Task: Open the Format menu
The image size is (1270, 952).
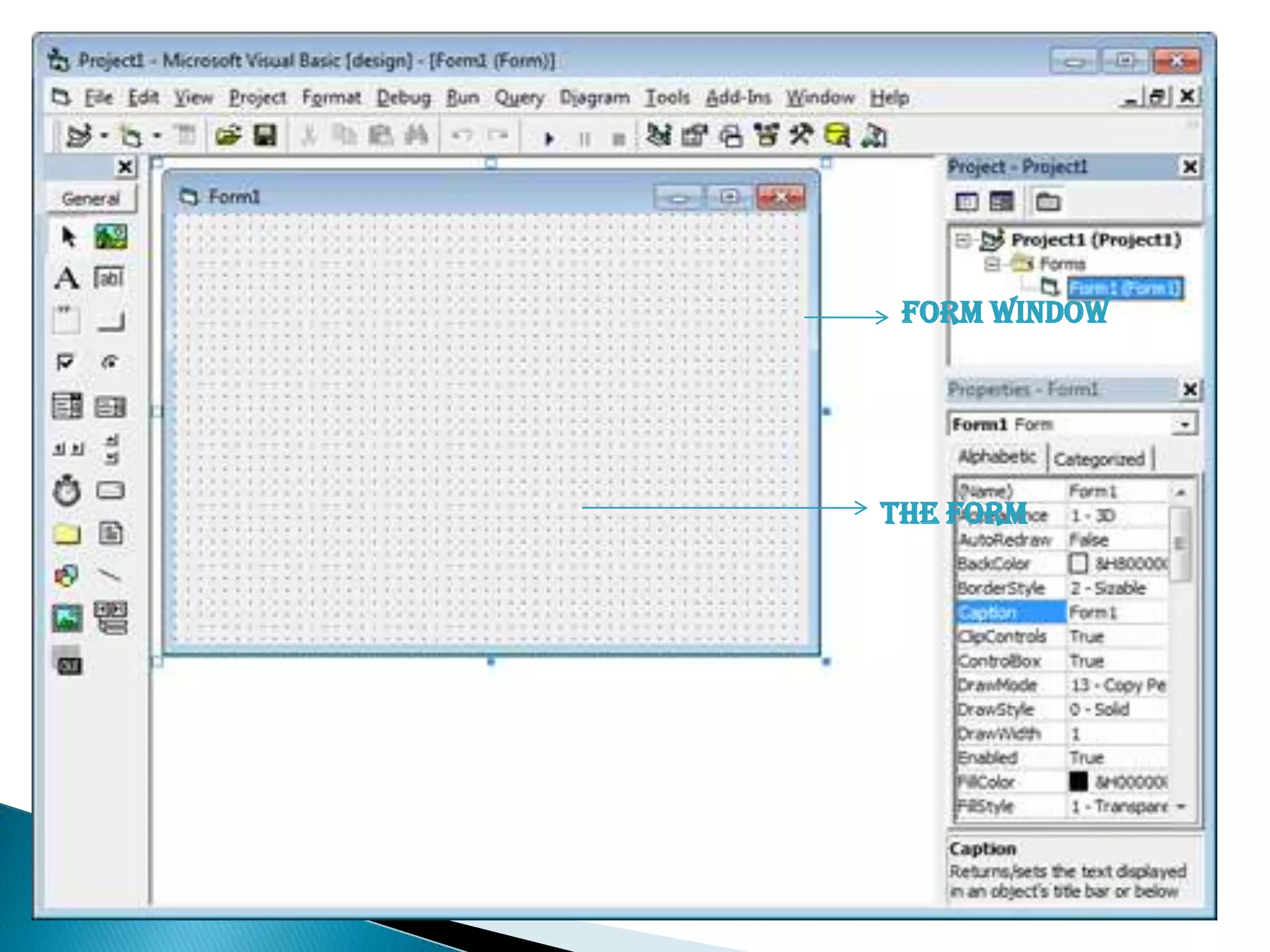Action: (x=331, y=98)
